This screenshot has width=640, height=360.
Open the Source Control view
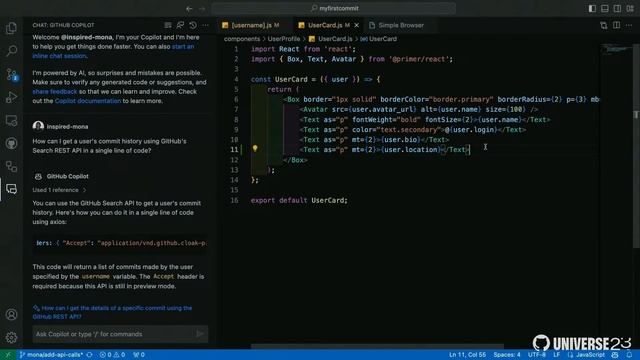click(x=11, y=74)
